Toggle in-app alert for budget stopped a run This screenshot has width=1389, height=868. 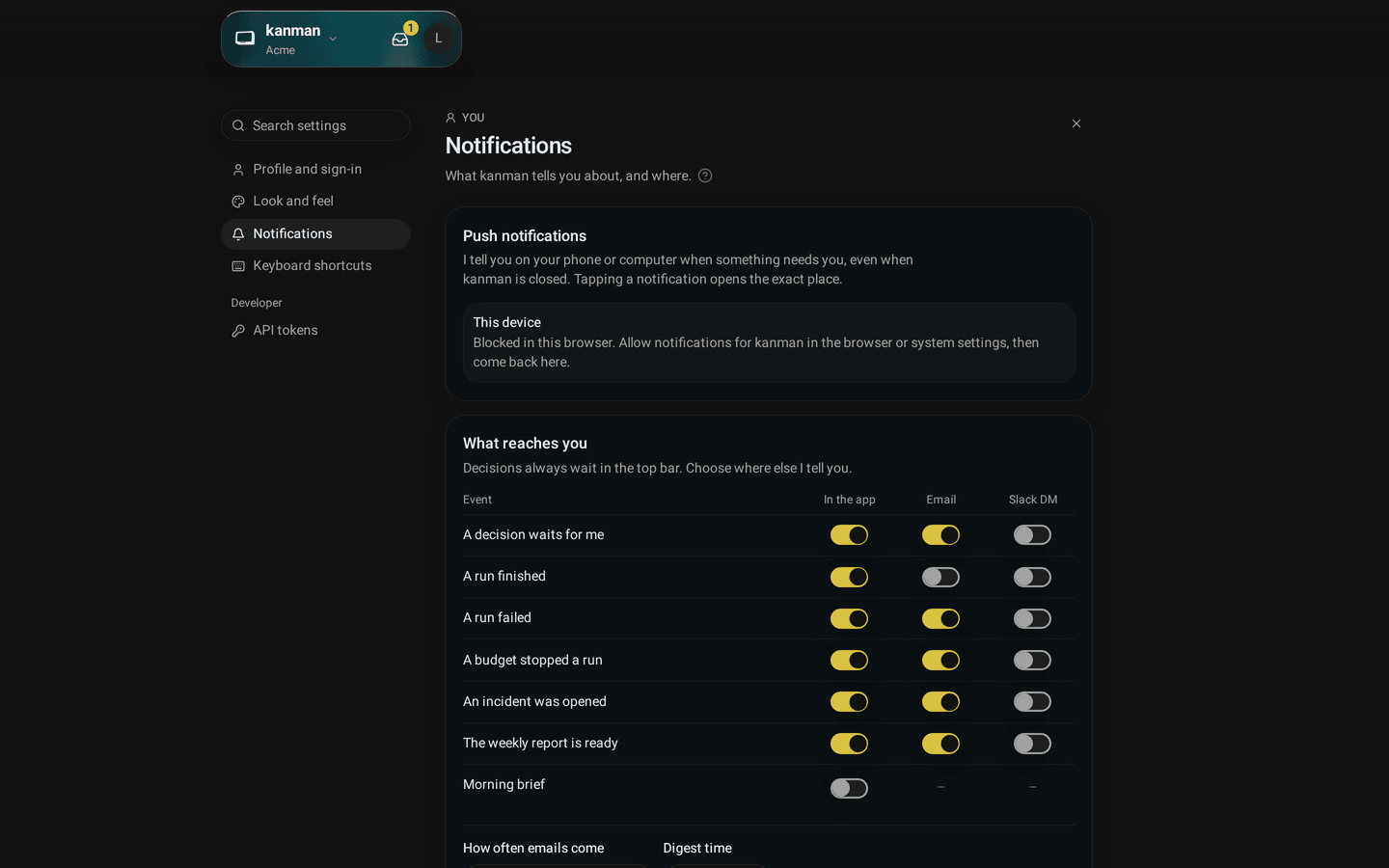tap(849, 661)
